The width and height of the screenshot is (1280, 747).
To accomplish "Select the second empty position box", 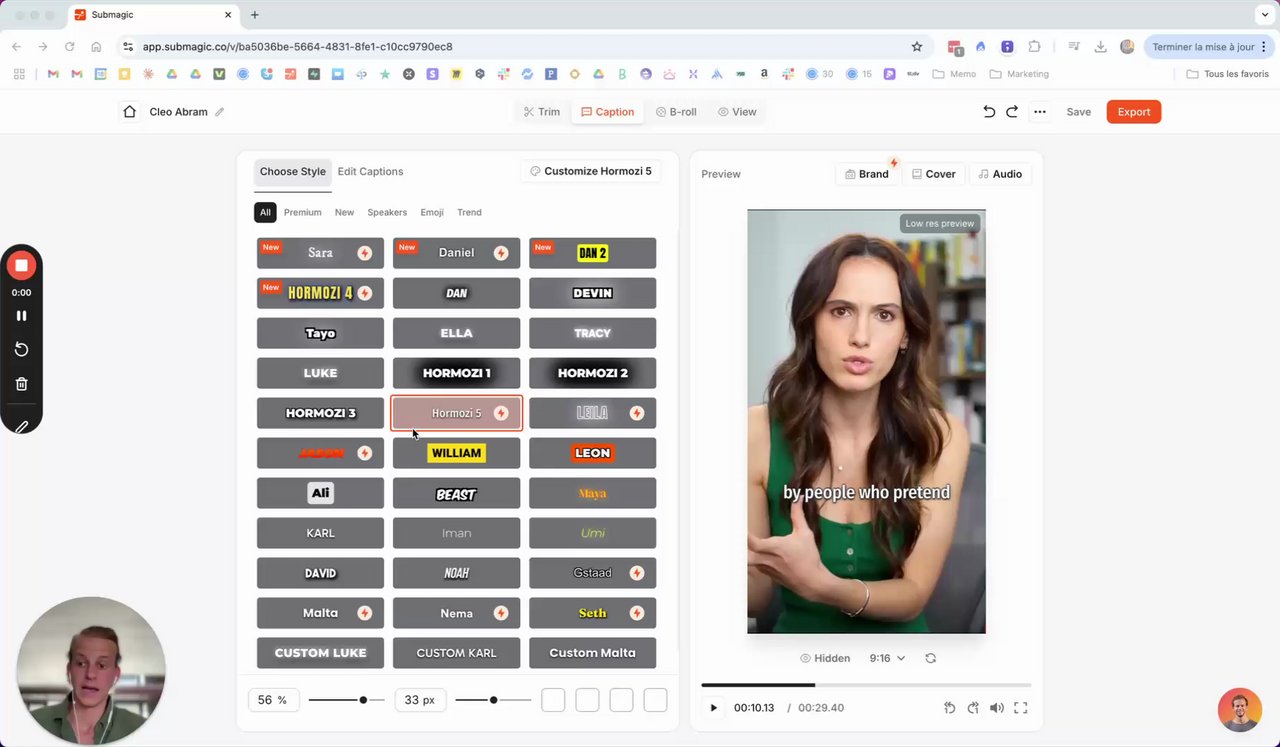I will click(x=587, y=700).
